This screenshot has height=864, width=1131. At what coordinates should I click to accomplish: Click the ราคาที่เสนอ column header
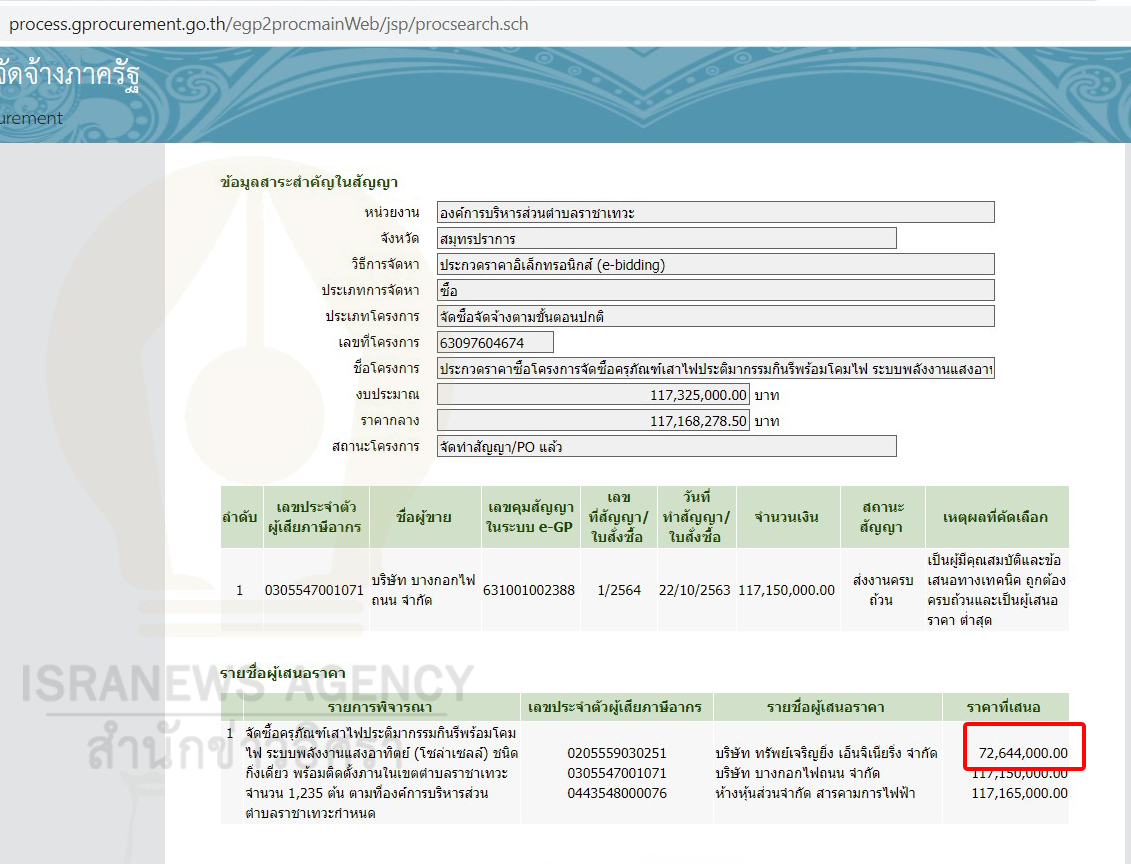(x=1004, y=707)
